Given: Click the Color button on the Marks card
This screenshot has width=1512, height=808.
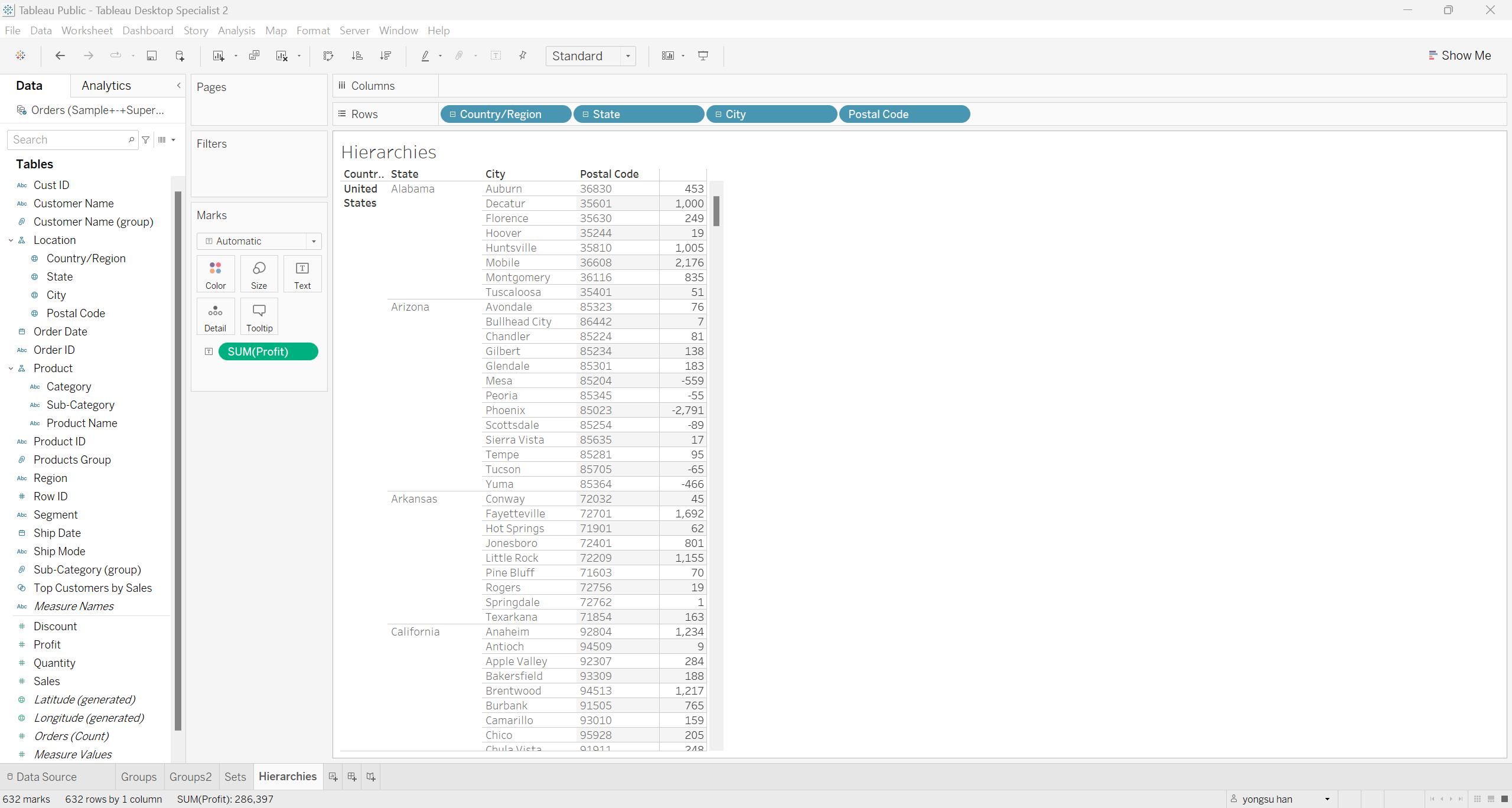Looking at the screenshot, I should pyautogui.click(x=216, y=274).
